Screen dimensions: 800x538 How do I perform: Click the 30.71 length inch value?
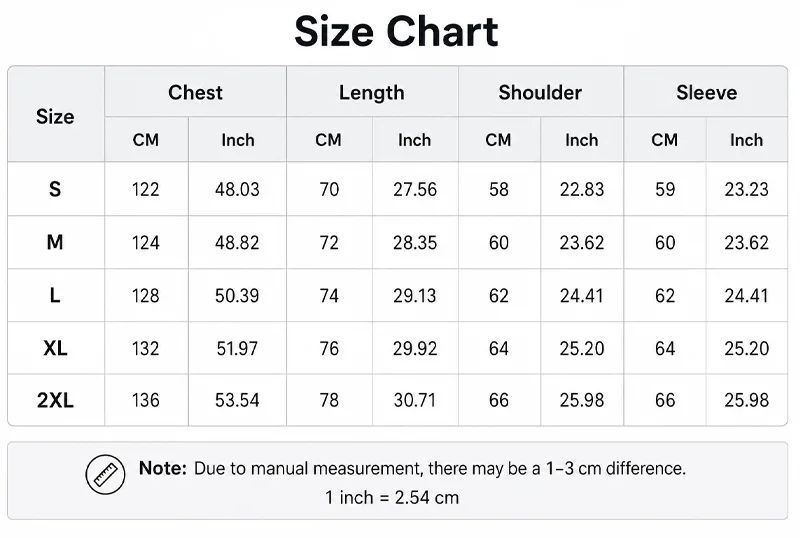(415, 400)
